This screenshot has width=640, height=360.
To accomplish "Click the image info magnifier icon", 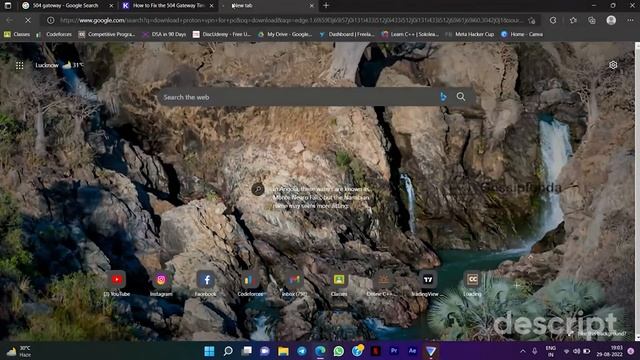I will (258, 189).
